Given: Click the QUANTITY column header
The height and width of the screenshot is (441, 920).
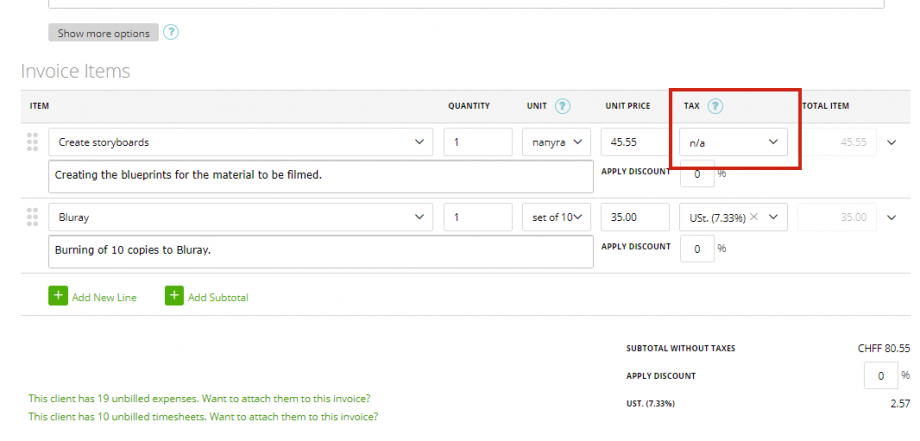Looking at the screenshot, I should pyautogui.click(x=469, y=106).
